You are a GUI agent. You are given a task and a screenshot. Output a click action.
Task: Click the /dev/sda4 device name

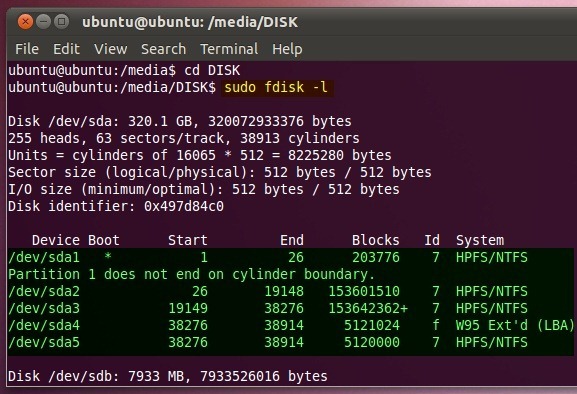[44, 325]
